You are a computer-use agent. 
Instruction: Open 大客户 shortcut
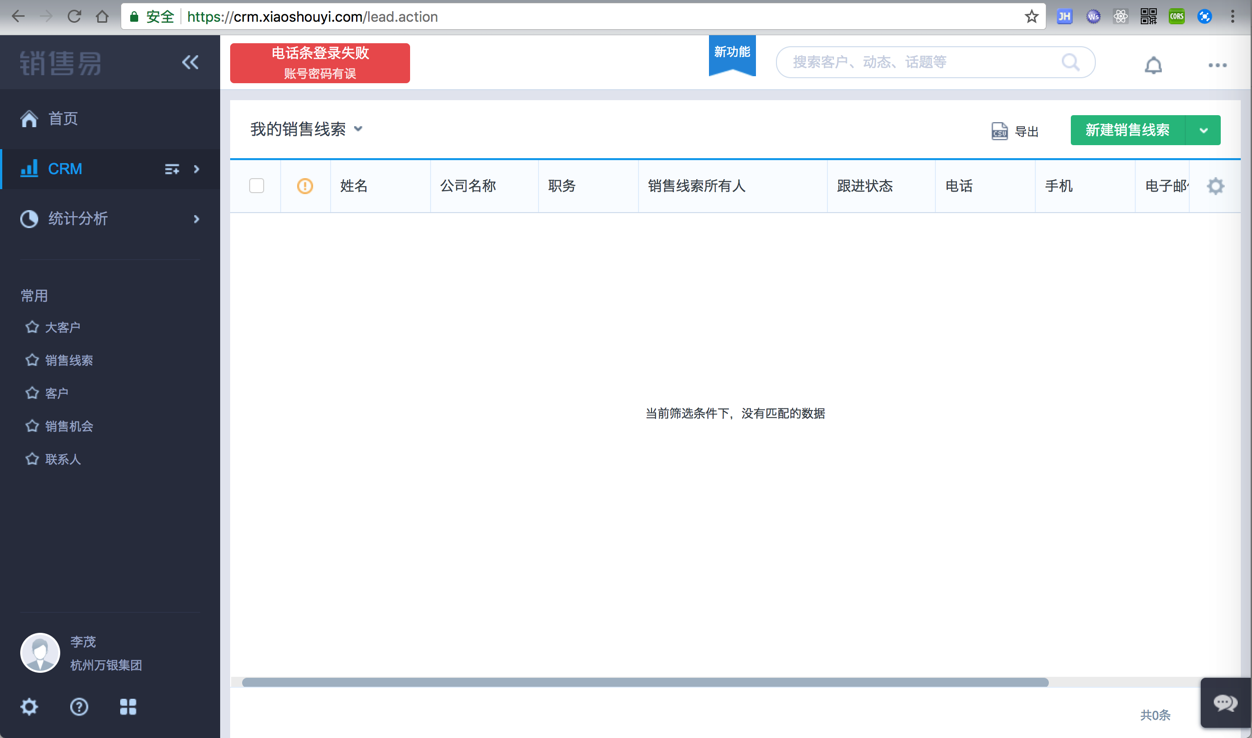(62, 327)
